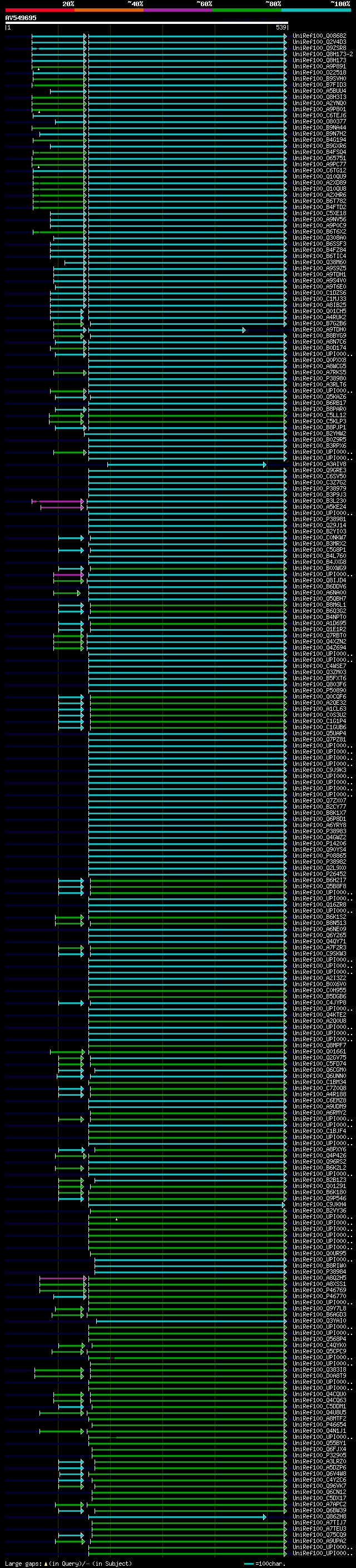Select the UniRef100_Q0PXX8 label
The width and height of the screenshot is (356, 1568).
pyautogui.click(x=319, y=360)
